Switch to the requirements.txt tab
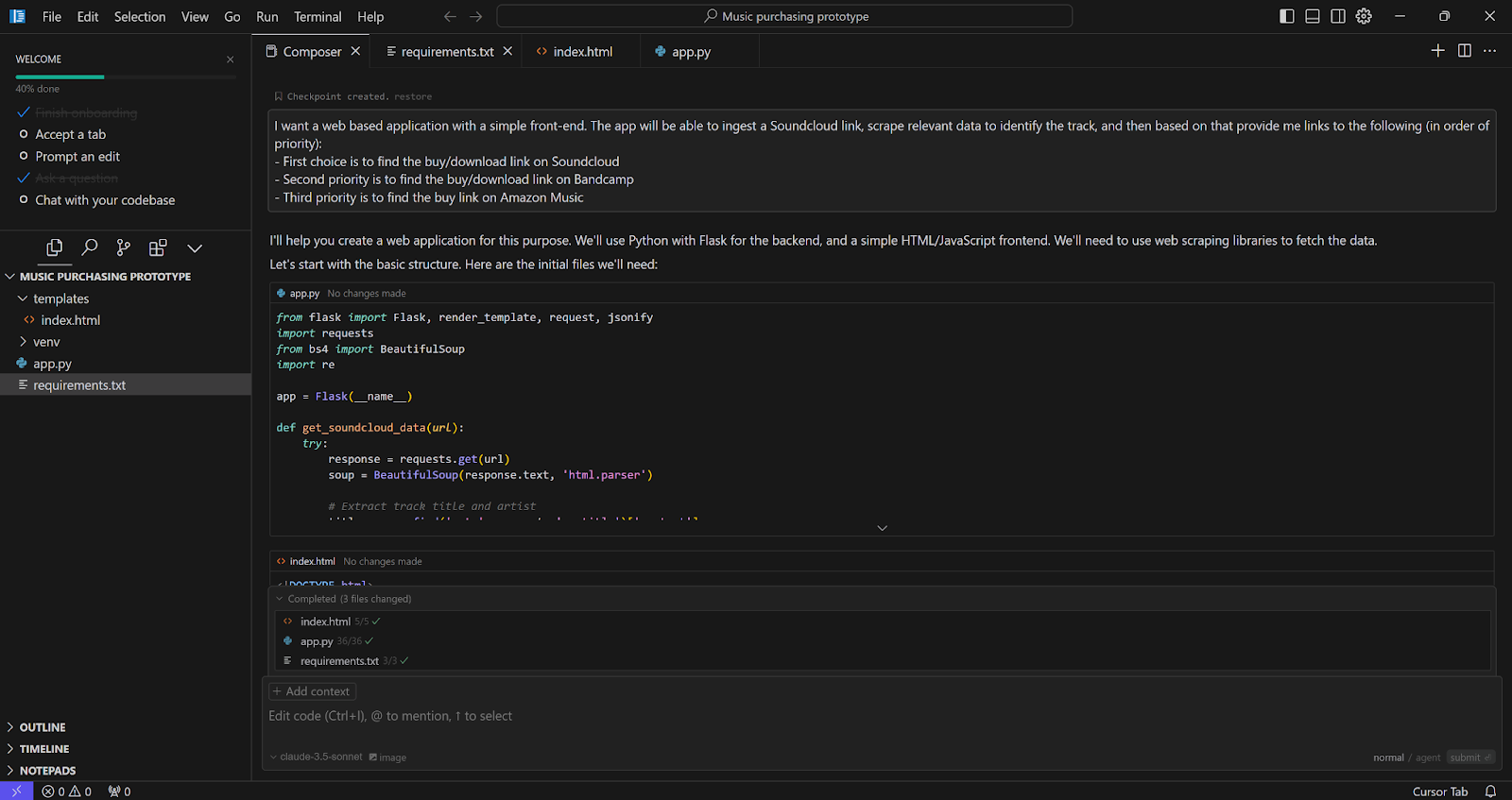Screen dimensions: 1512x800 pyautogui.click(x=447, y=51)
